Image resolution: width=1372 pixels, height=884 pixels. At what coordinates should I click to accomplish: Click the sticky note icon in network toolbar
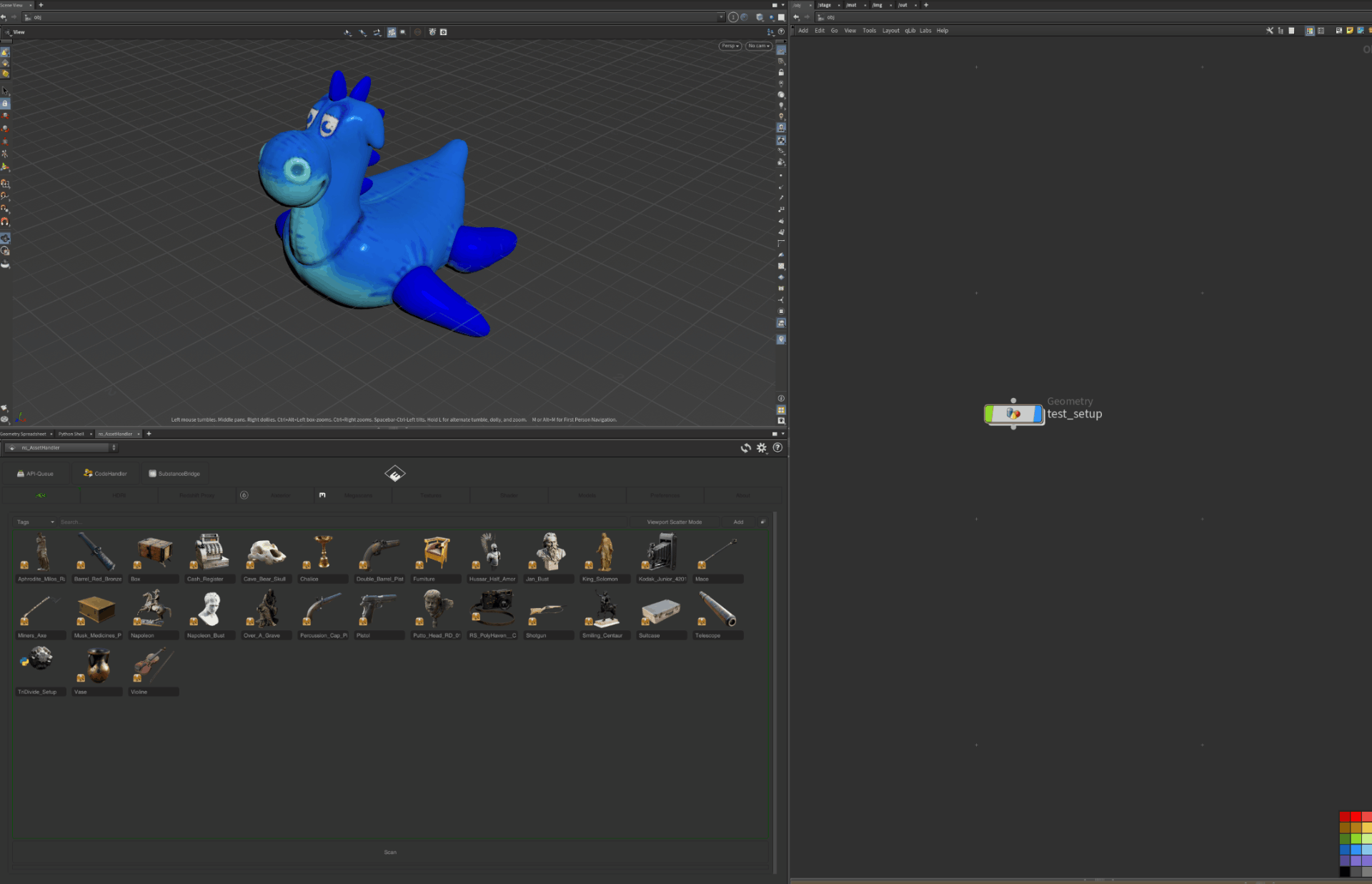point(1349,31)
